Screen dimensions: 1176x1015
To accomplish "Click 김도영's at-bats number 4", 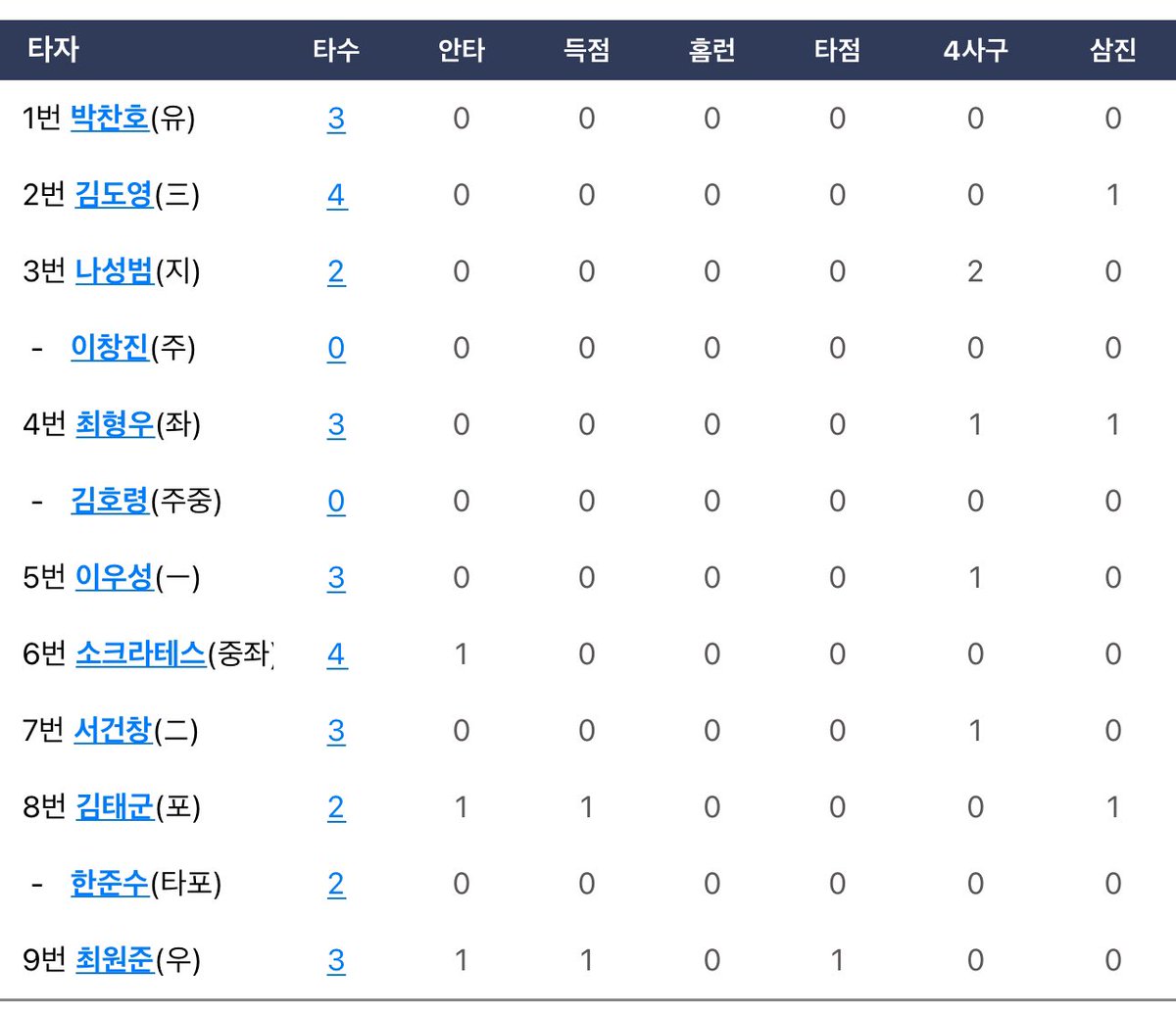I will click(336, 196).
